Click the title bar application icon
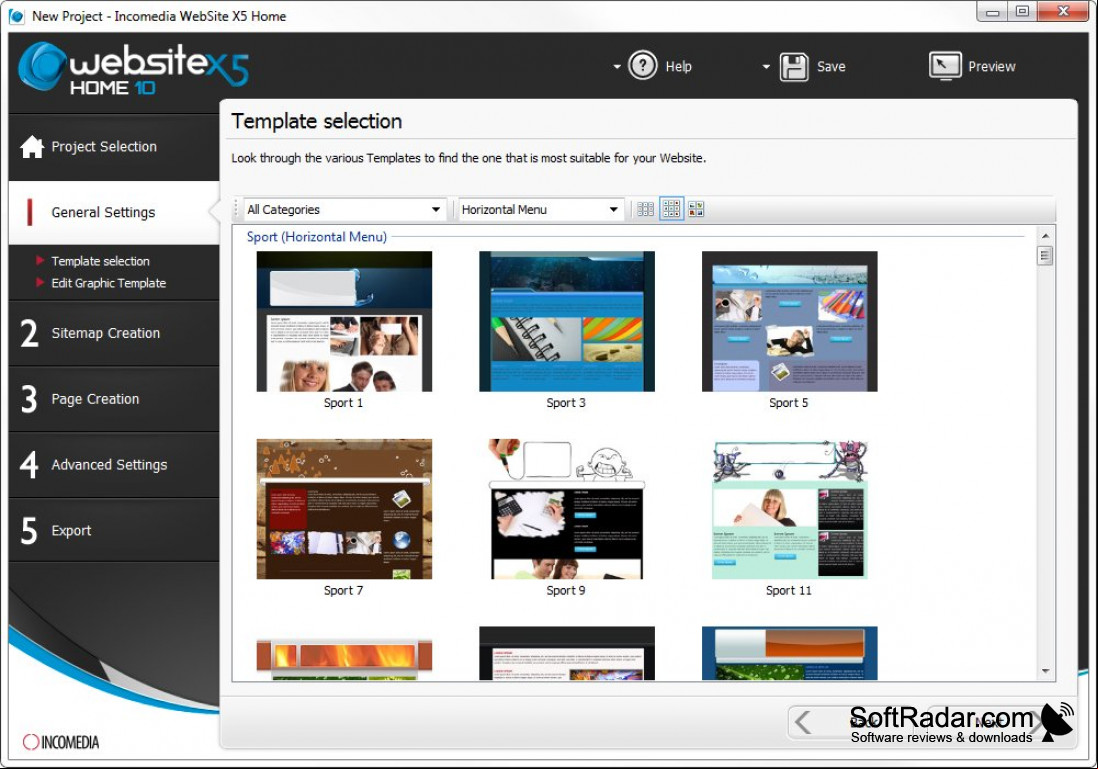This screenshot has width=1098, height=769. tap(16, 16)
